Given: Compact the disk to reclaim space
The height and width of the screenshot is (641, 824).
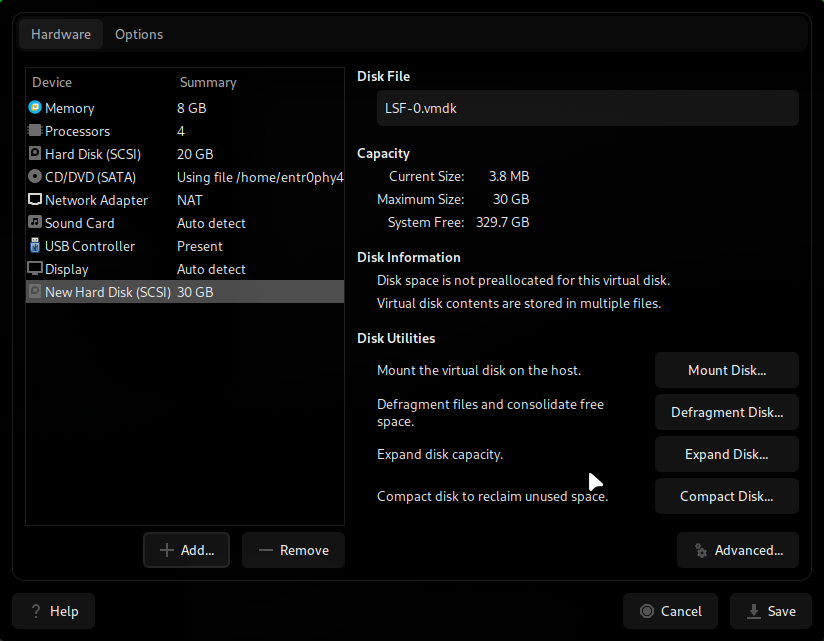Looking at the screenshot, I should point(726,496).
